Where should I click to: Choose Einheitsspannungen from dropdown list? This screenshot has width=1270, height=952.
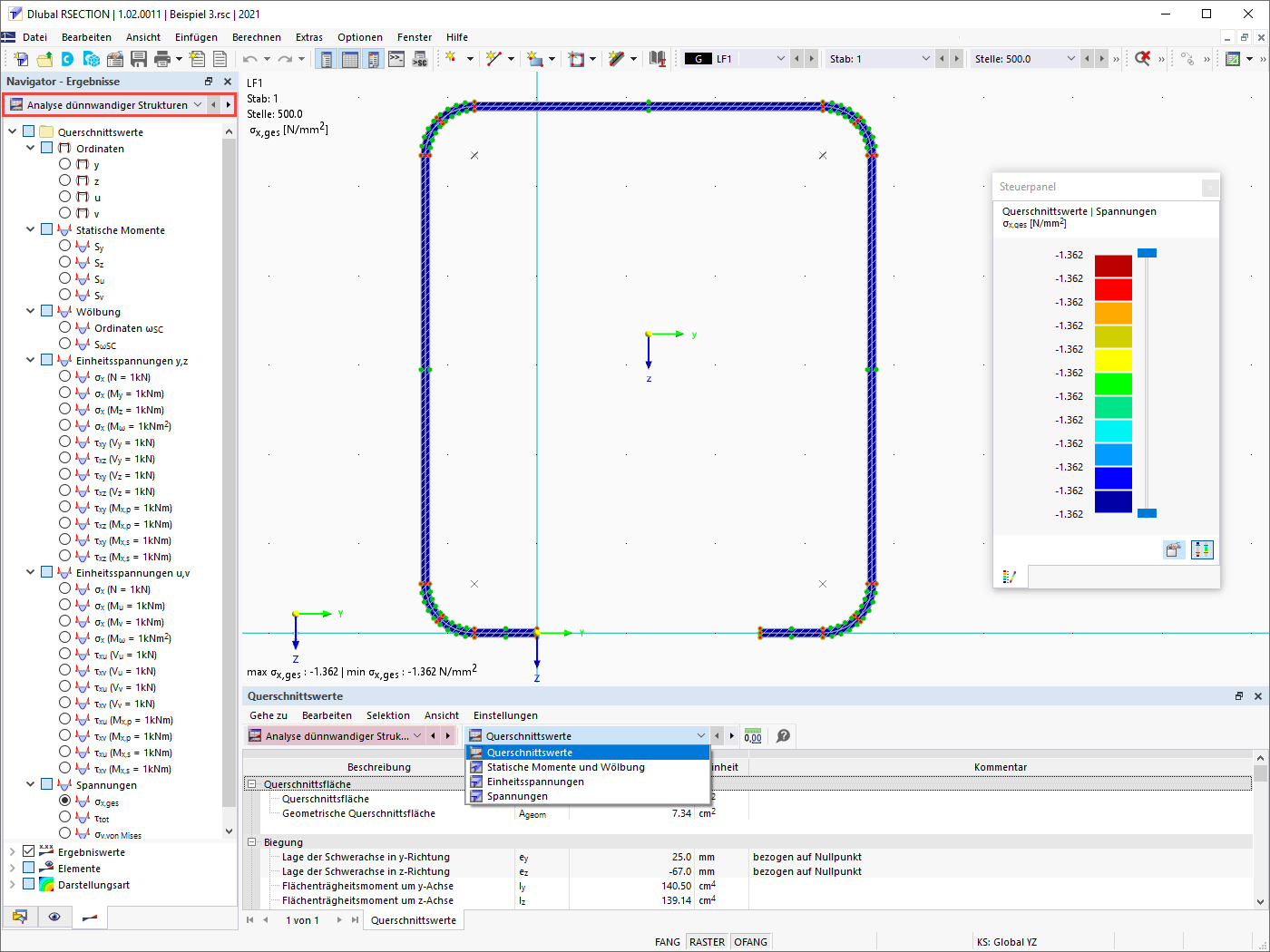587,782
